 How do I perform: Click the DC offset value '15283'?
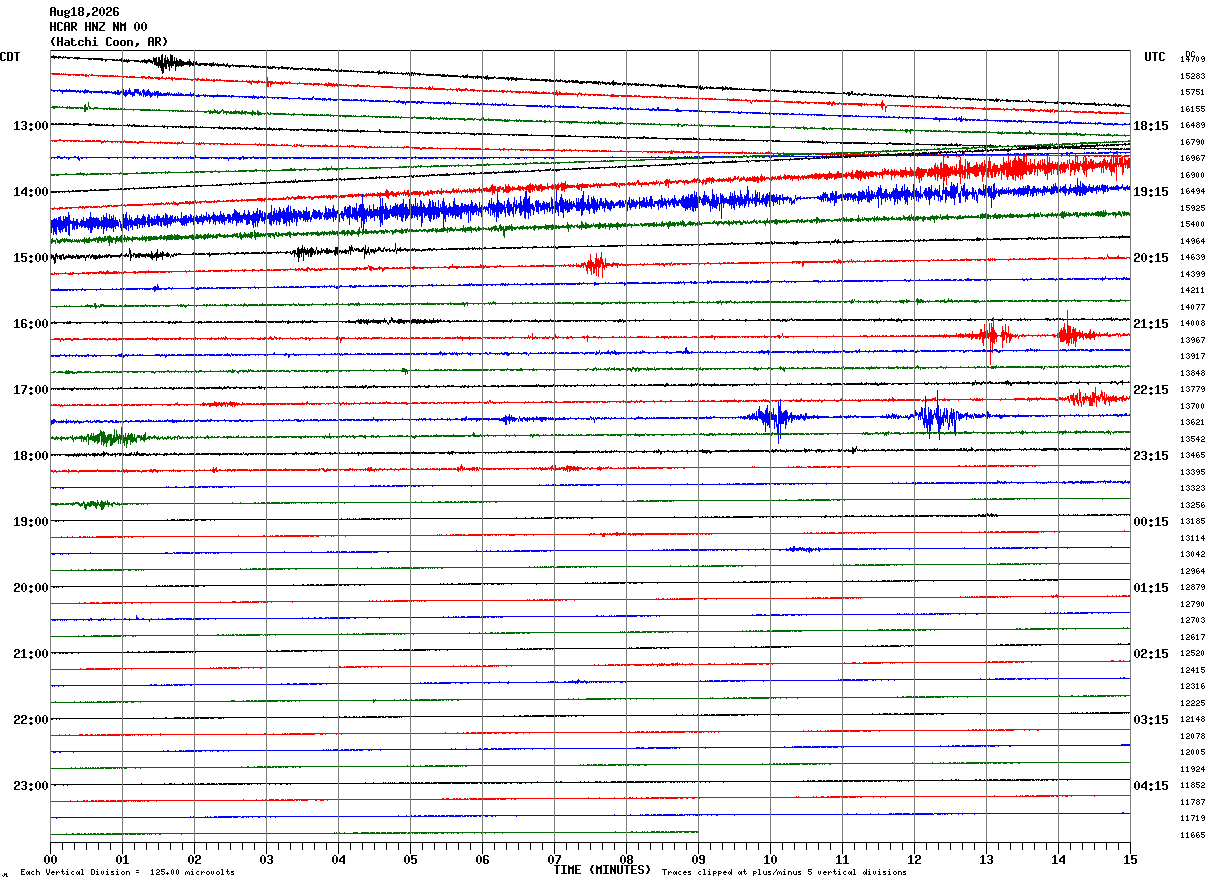coord(1192,76)
